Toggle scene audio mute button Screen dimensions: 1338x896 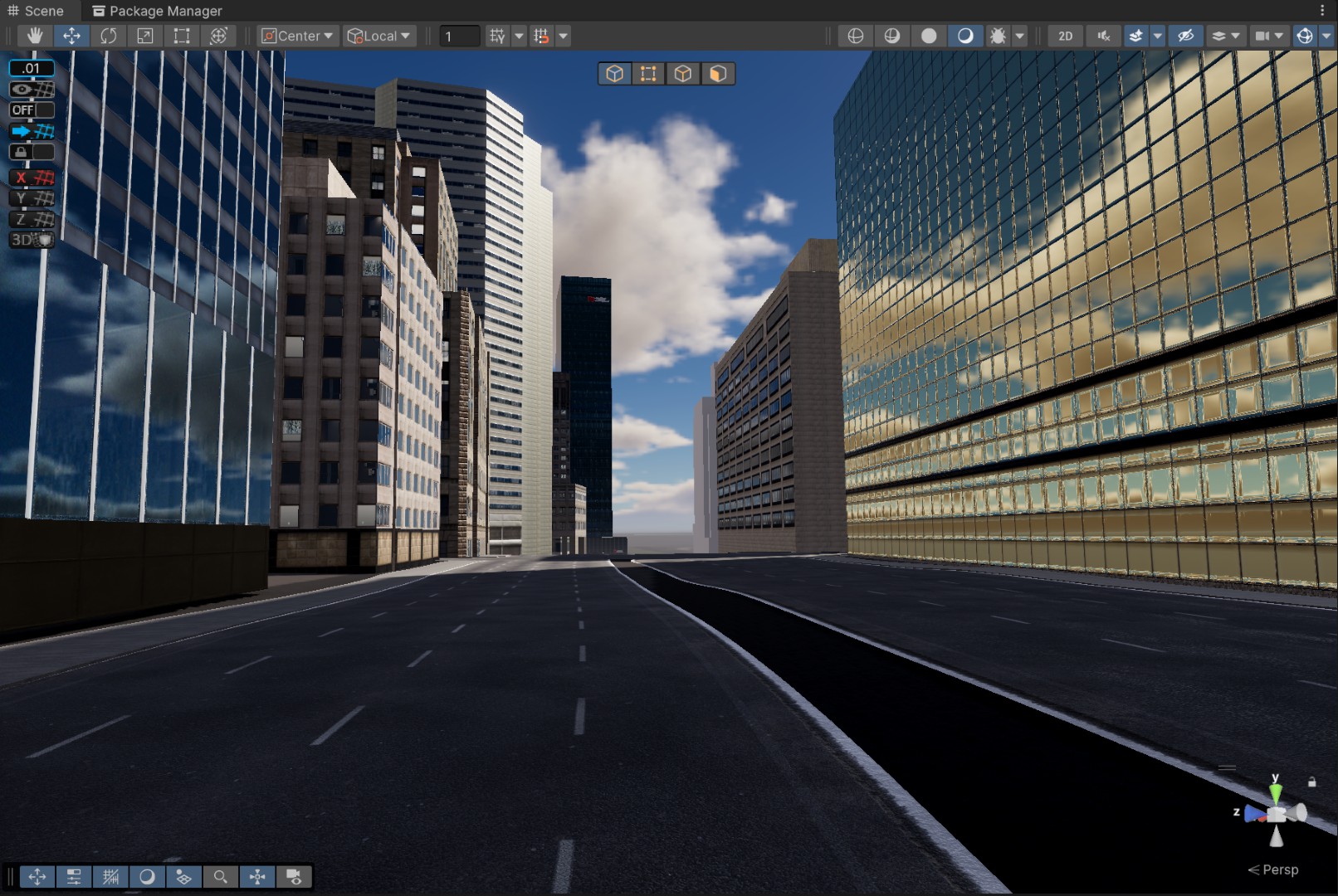coord(1103,36)
